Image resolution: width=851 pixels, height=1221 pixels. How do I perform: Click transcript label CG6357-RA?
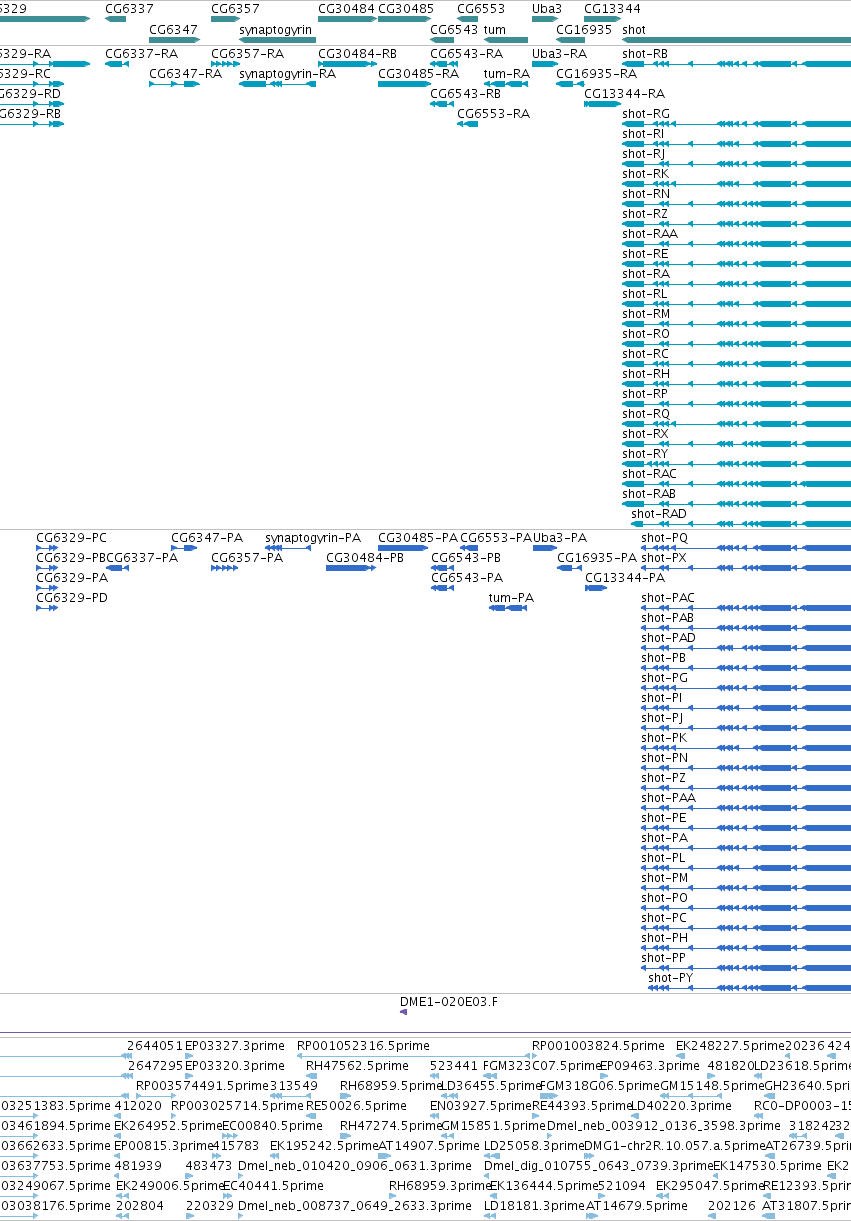pos(247,53)
